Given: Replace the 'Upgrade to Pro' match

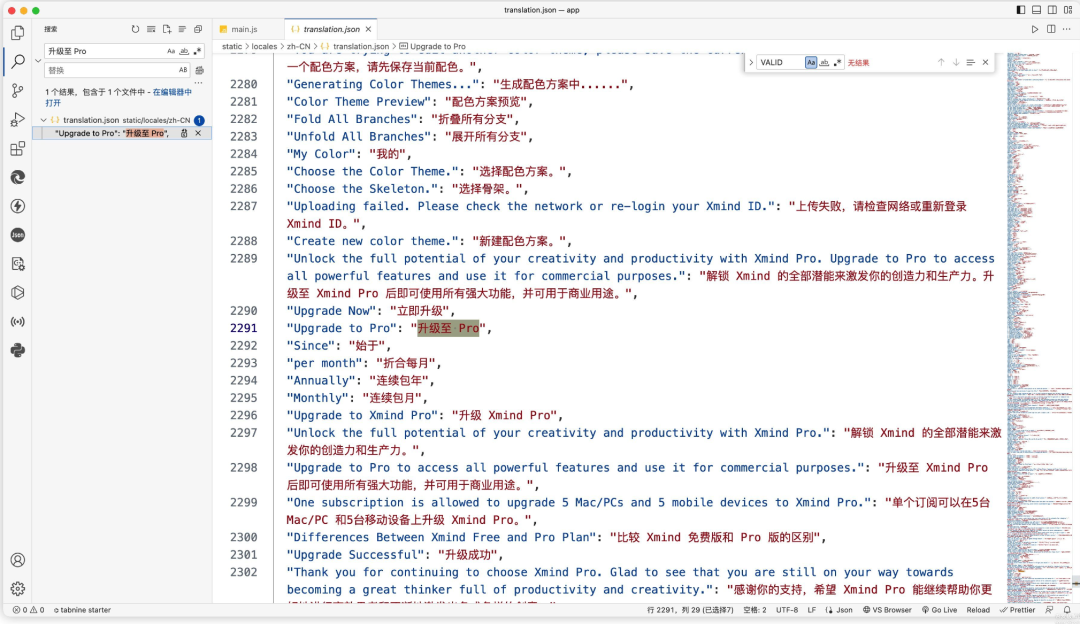Looking at the screenshot, I should click(x=184, y=133).
